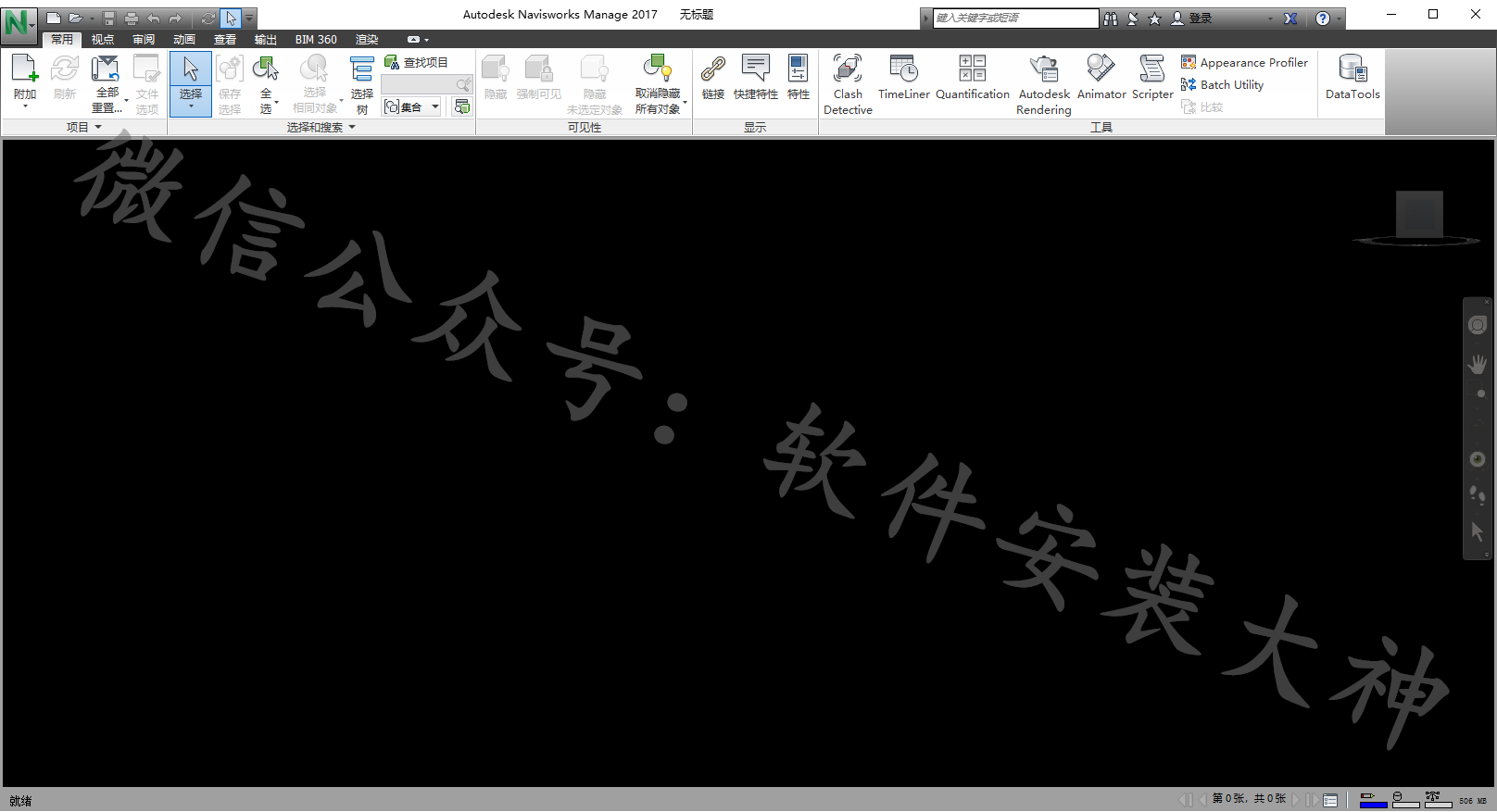This screenshot has height=812, width=1497.
Task: Open the Animator tool
Action: point(1101,78)
